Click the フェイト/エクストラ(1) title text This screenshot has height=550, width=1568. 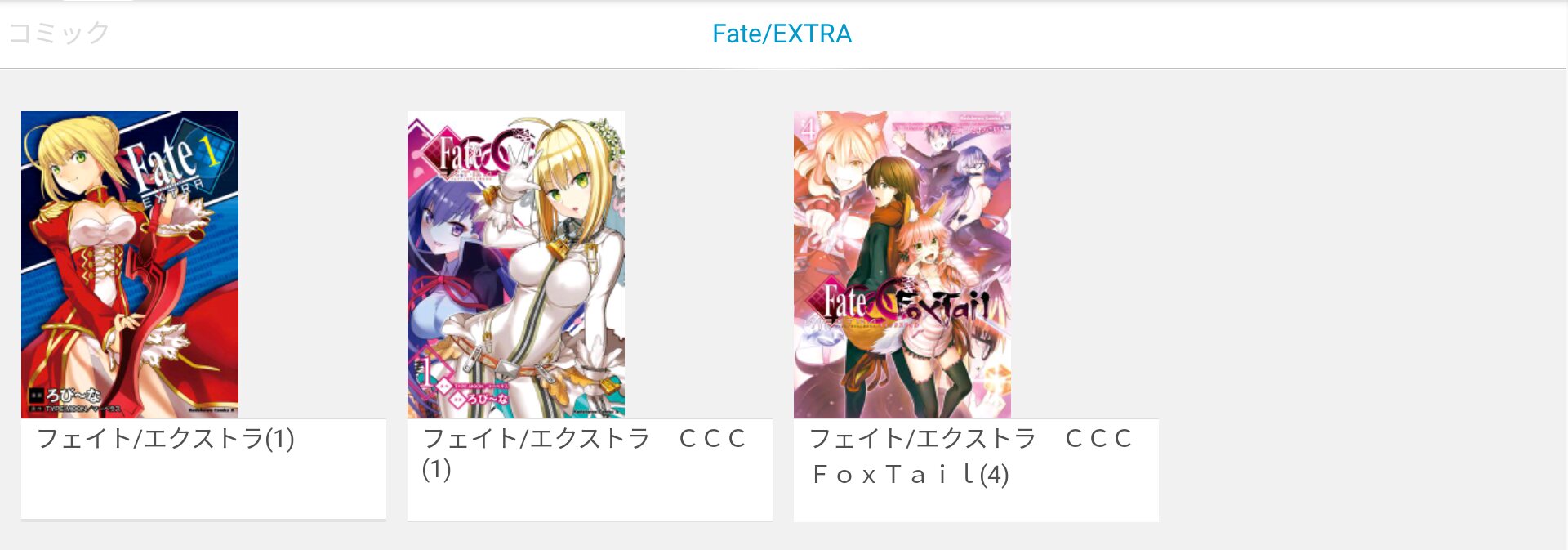point(166,439)
